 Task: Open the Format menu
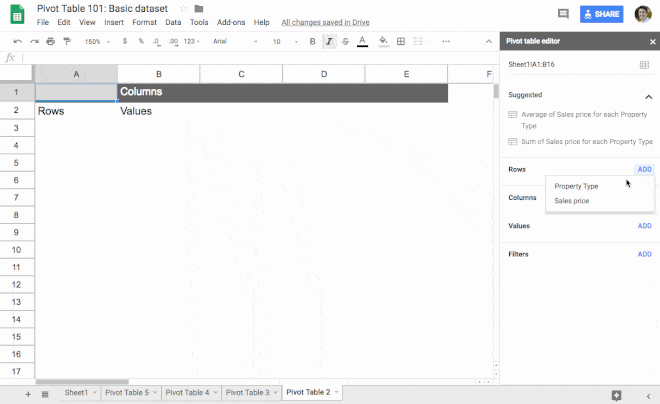[144, 22]
